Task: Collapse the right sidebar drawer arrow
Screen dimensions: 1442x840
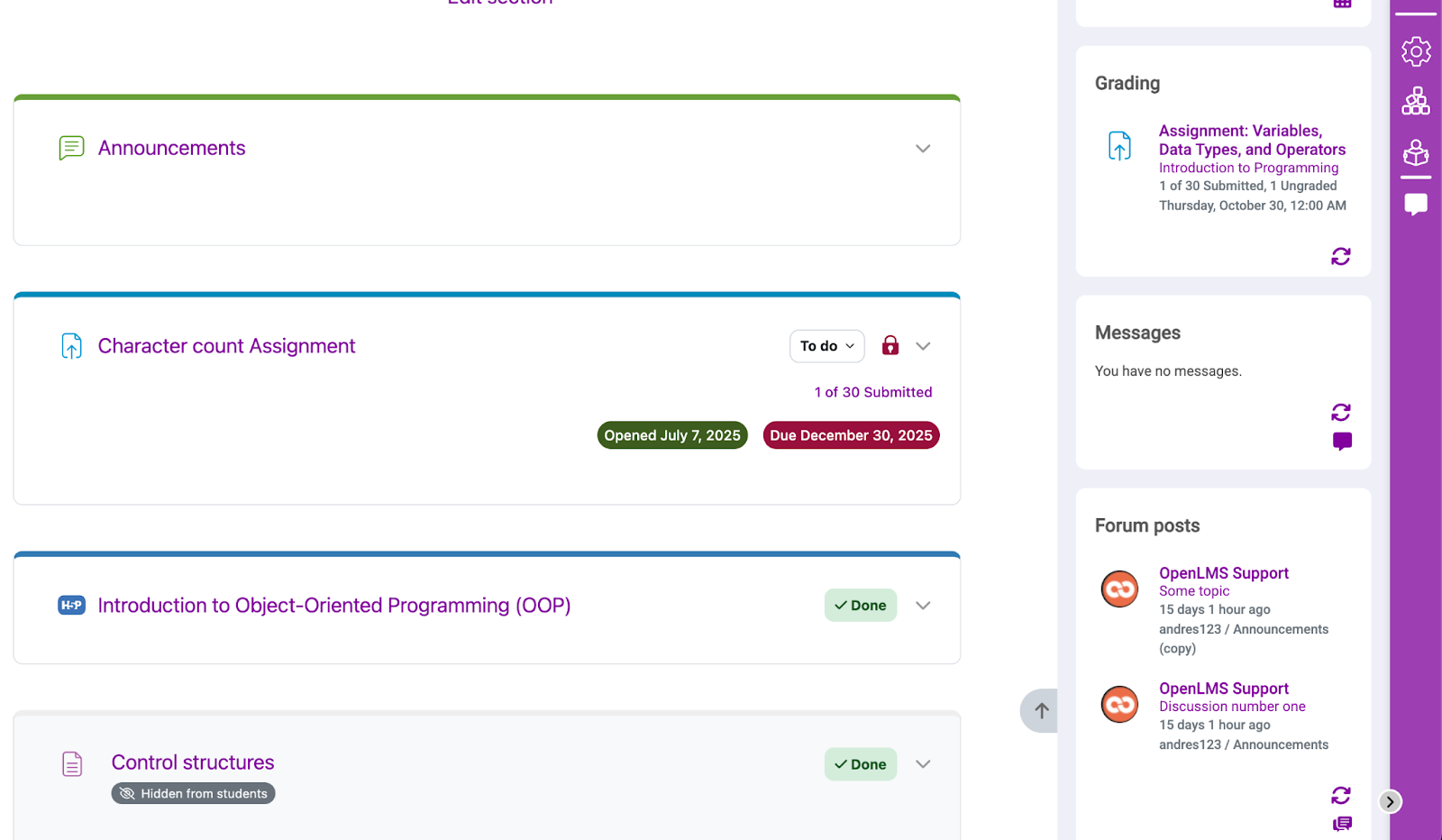Action: click(x=1390, y=801)
